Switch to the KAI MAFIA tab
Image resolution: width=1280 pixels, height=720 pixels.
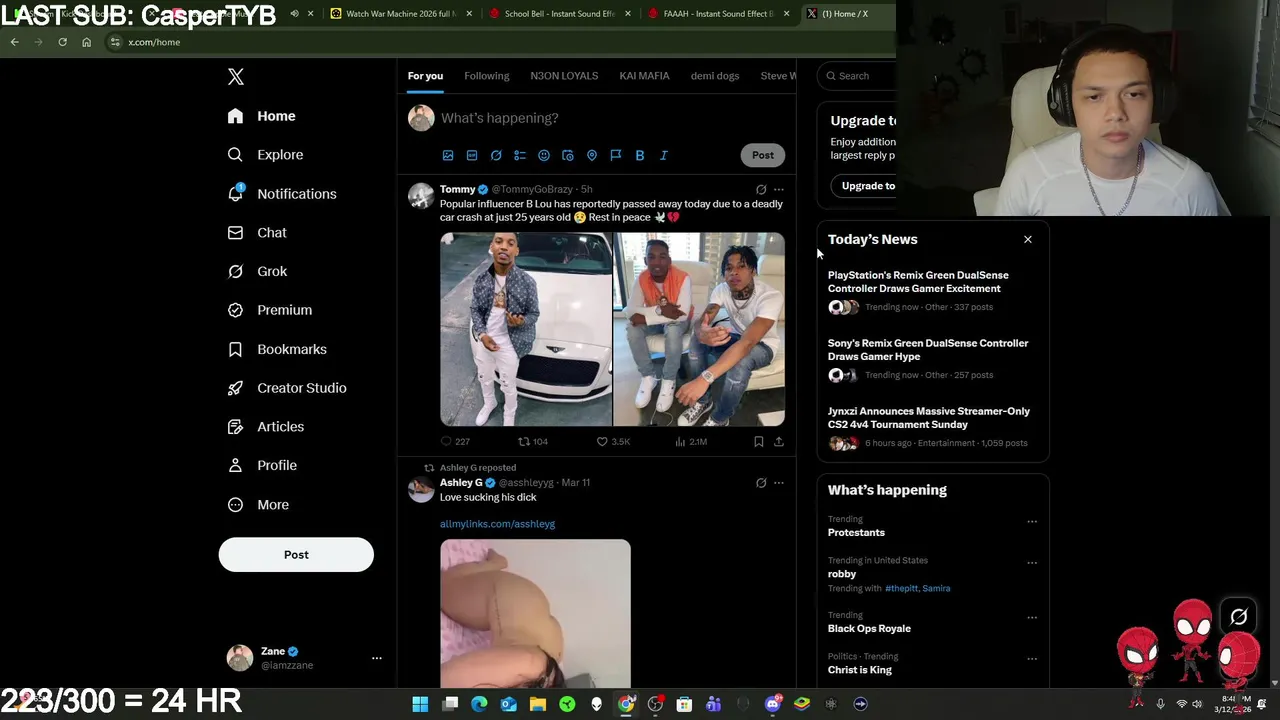click(644, 76)
